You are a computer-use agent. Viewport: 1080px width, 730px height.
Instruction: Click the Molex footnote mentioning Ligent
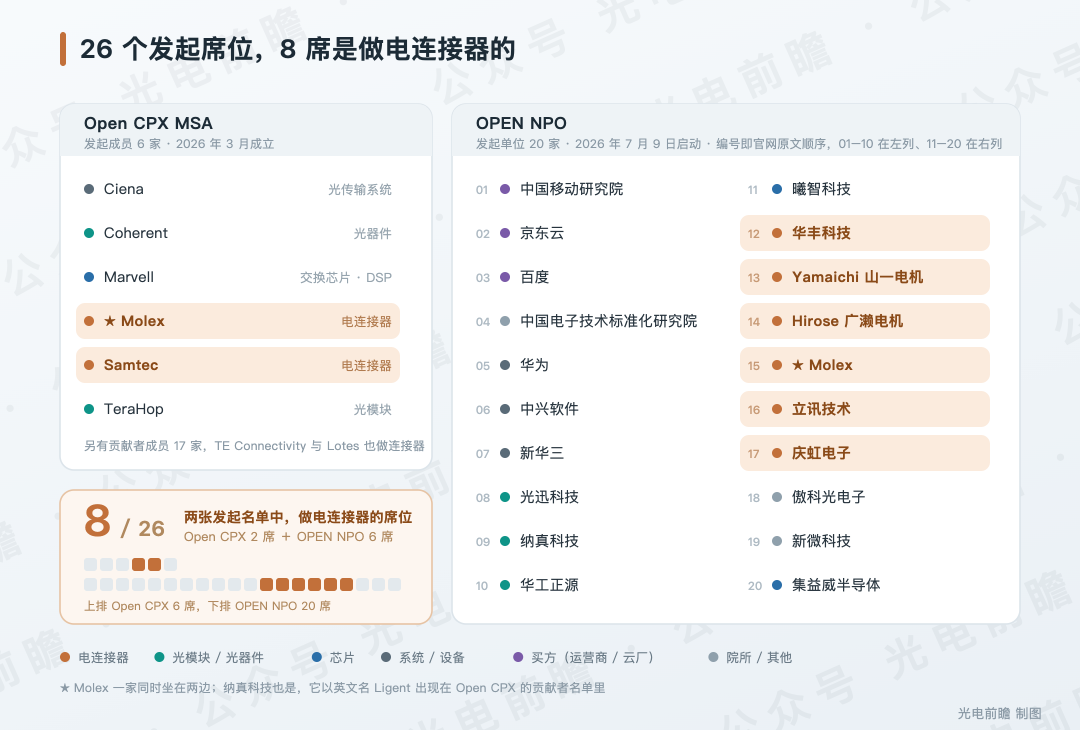click(x=333, y=688)
